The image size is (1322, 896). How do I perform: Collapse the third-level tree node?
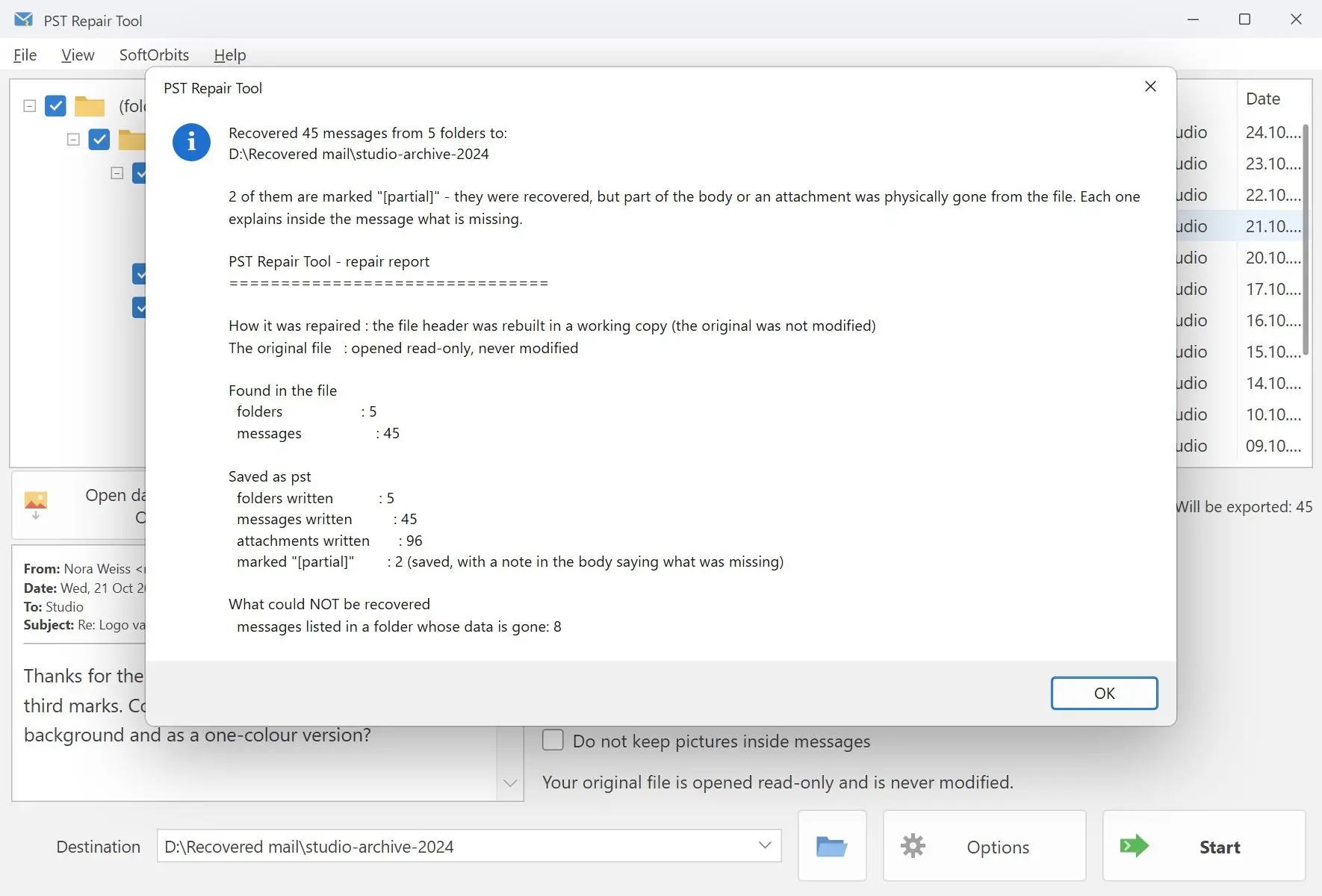click(x=117, y=173)
